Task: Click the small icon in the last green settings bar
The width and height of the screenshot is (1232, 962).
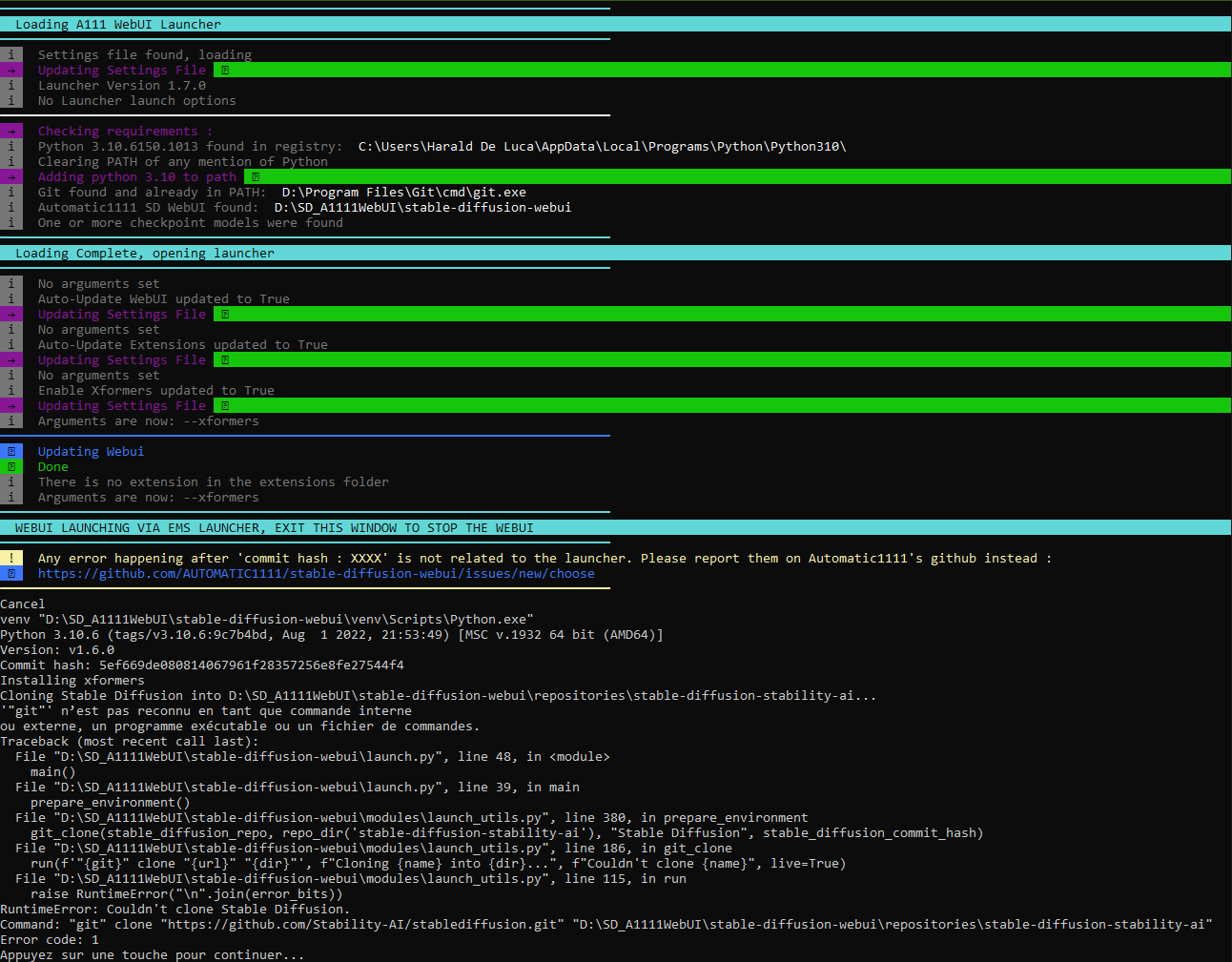Action: pyautogui.click(x=223, y=405)
